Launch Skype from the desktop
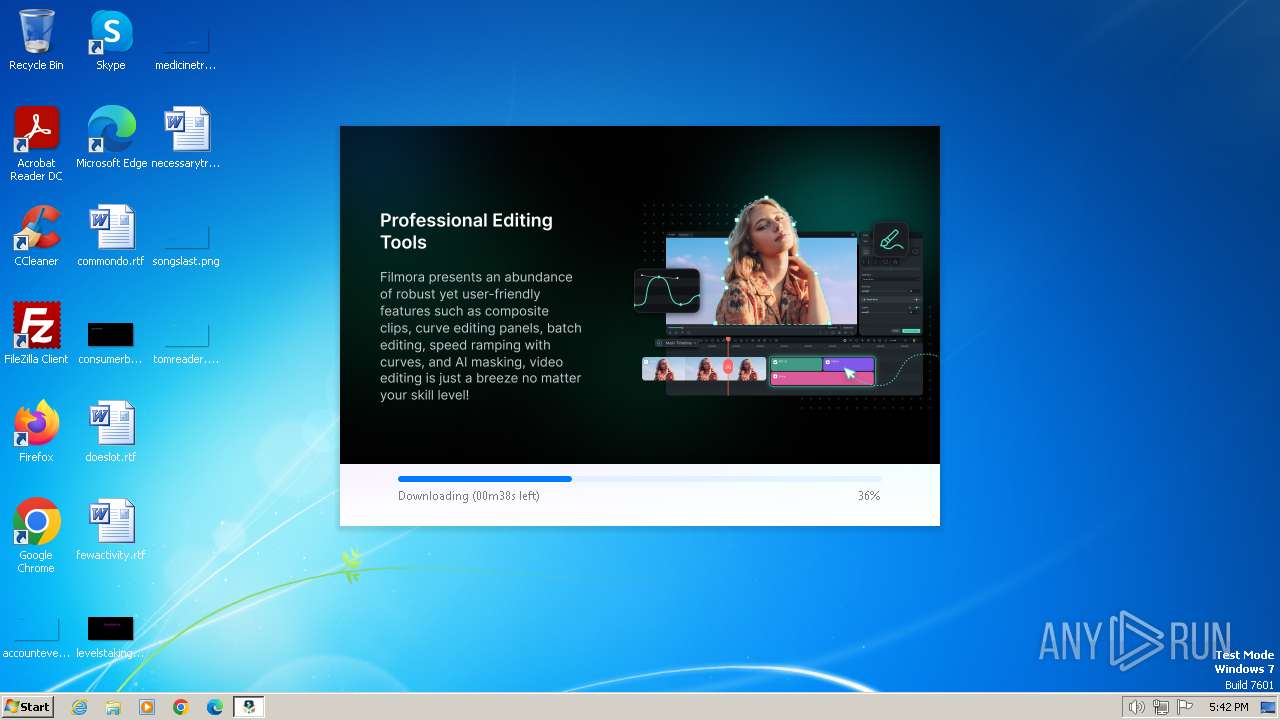The height and width of the screenshot is (720, 1280). [x=111, y=41]
